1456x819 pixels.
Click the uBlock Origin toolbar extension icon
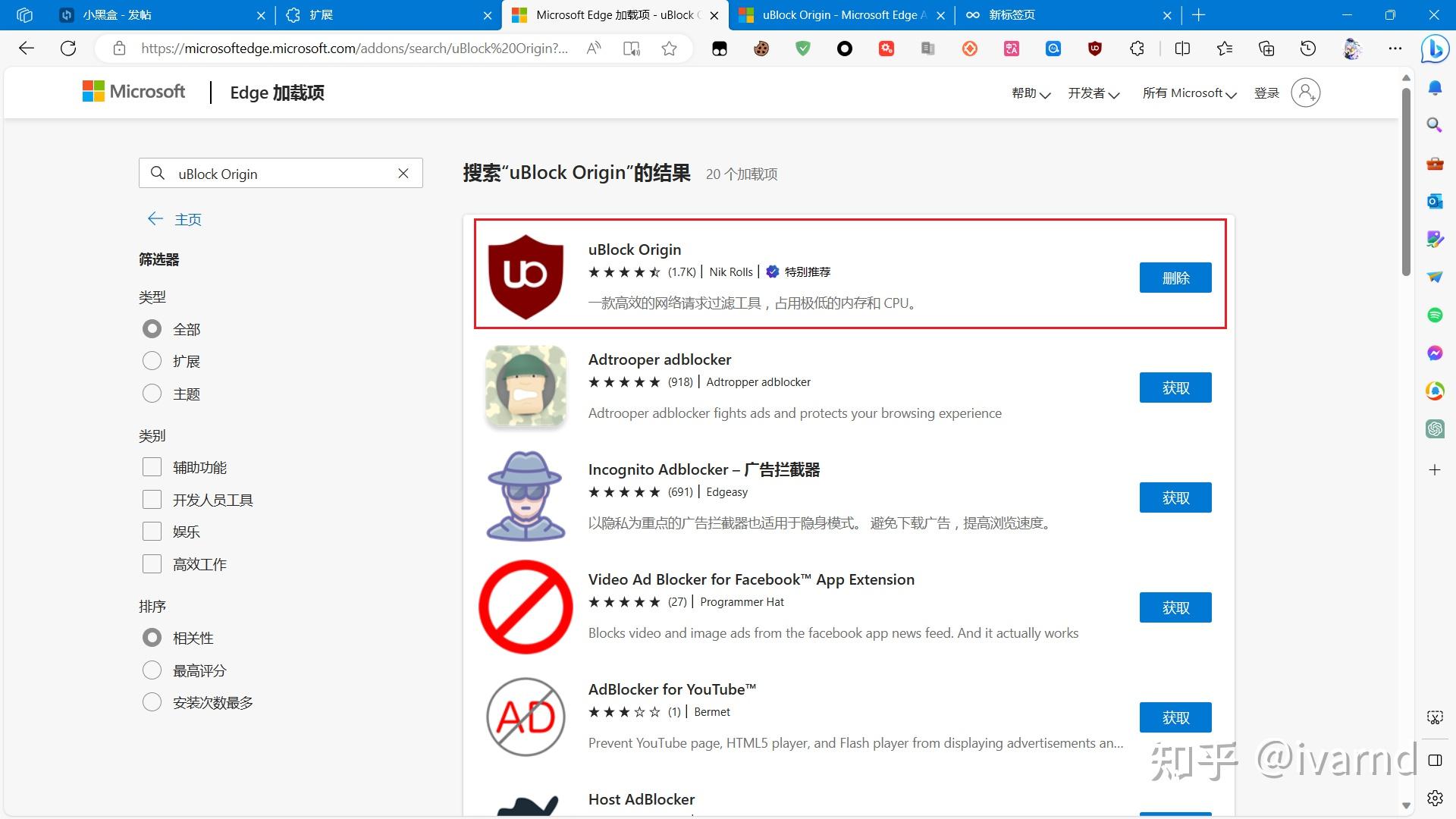(1094, 49)
